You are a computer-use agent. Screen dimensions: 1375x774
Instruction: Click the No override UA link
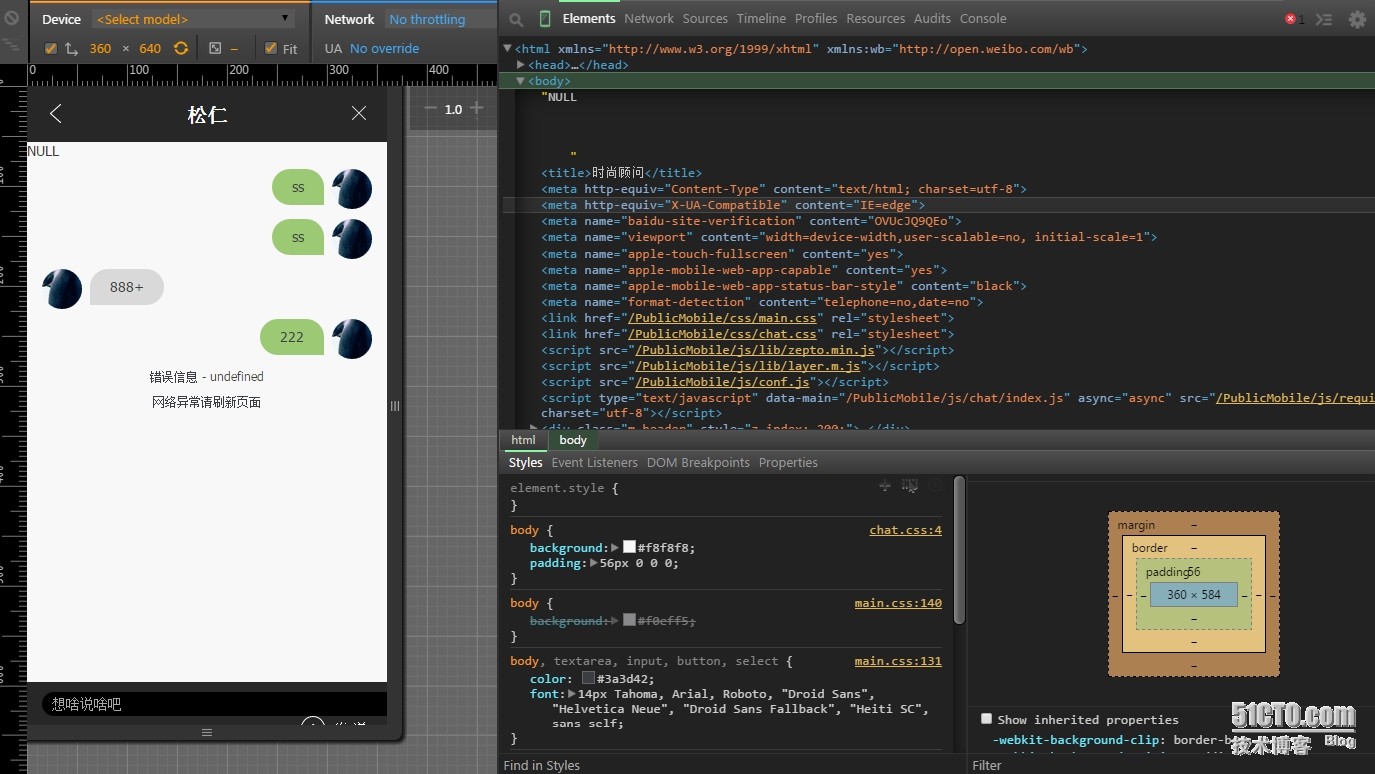[384, 48]
